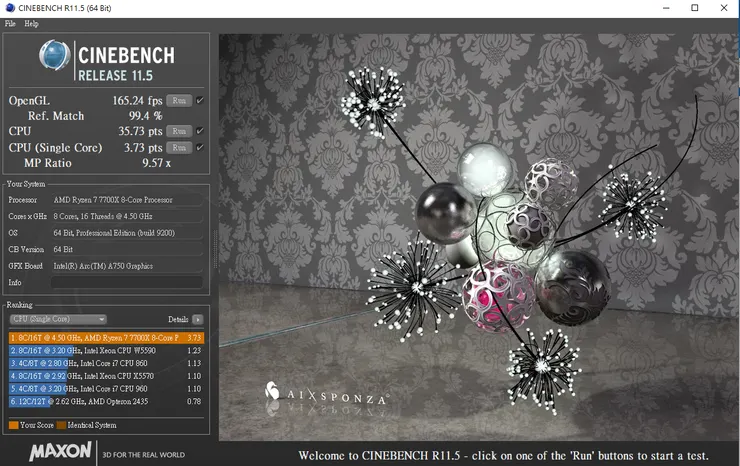Image resolution: width=740 pixels, height=466 pixels.
Task: Close the CINEBENCH window
Action: (724, 8)
